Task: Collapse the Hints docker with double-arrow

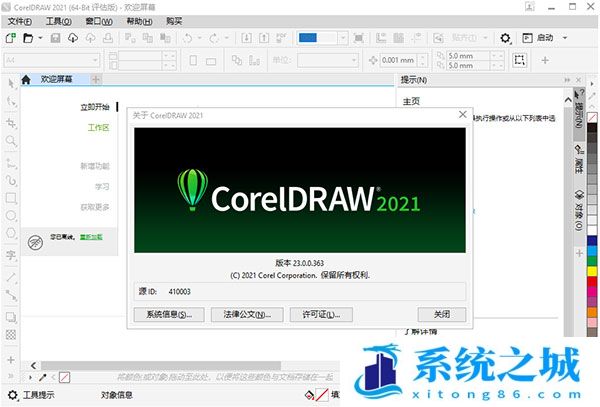Action: click(x=567, y=80)
